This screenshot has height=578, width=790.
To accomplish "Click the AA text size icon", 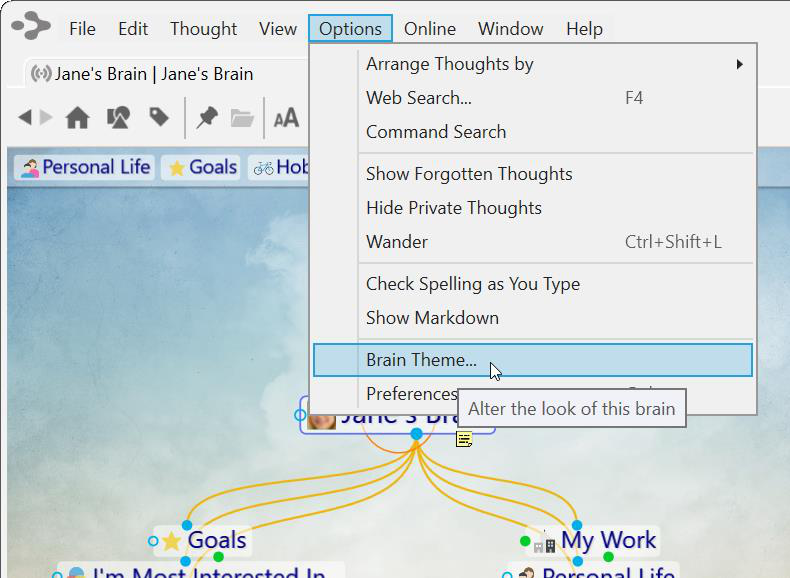I will 286,118.
